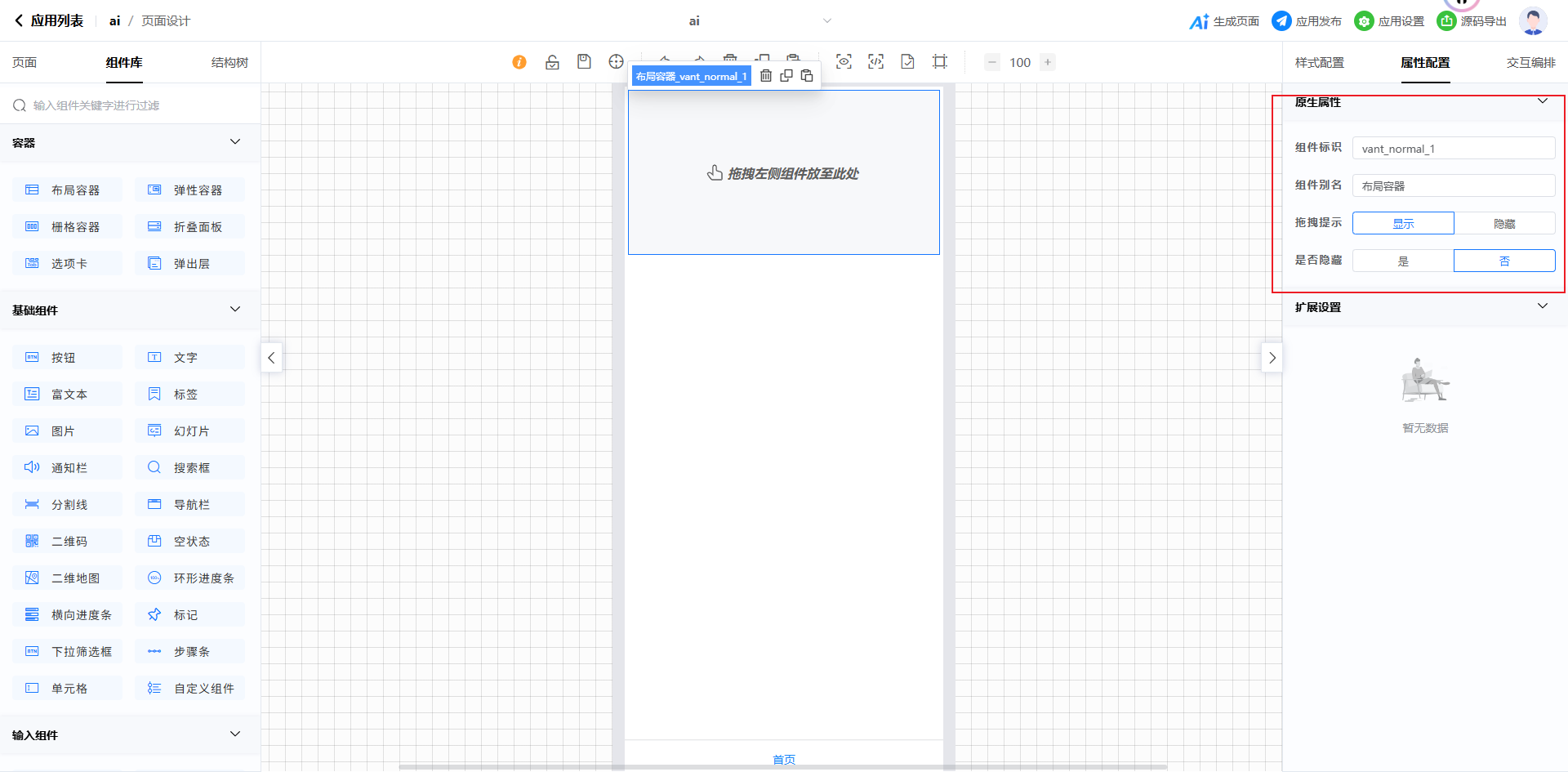
Task: Open the 结构树 tab
Action: pyautogui.click(x=229, y=63)
